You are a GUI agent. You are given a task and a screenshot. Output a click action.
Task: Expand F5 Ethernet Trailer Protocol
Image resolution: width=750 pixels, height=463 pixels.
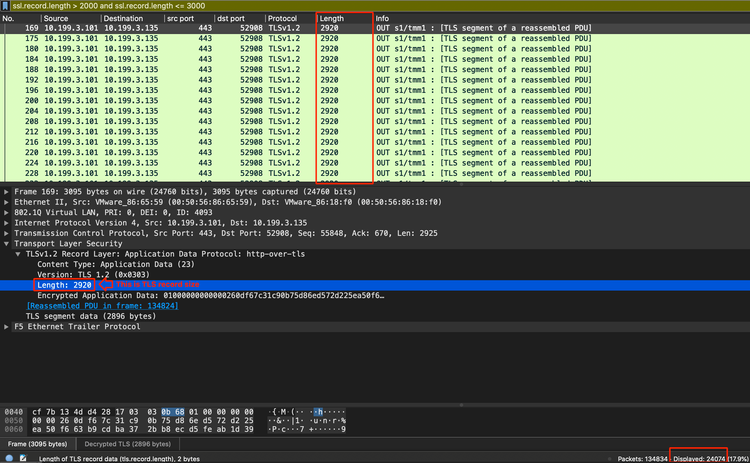[7, 326]
